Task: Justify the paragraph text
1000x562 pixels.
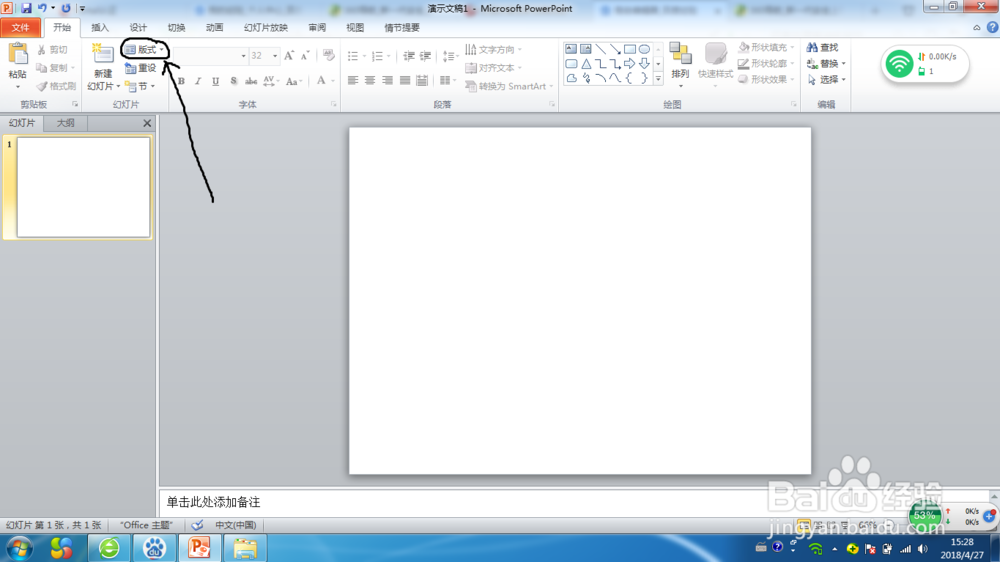Action: (404, 80)
